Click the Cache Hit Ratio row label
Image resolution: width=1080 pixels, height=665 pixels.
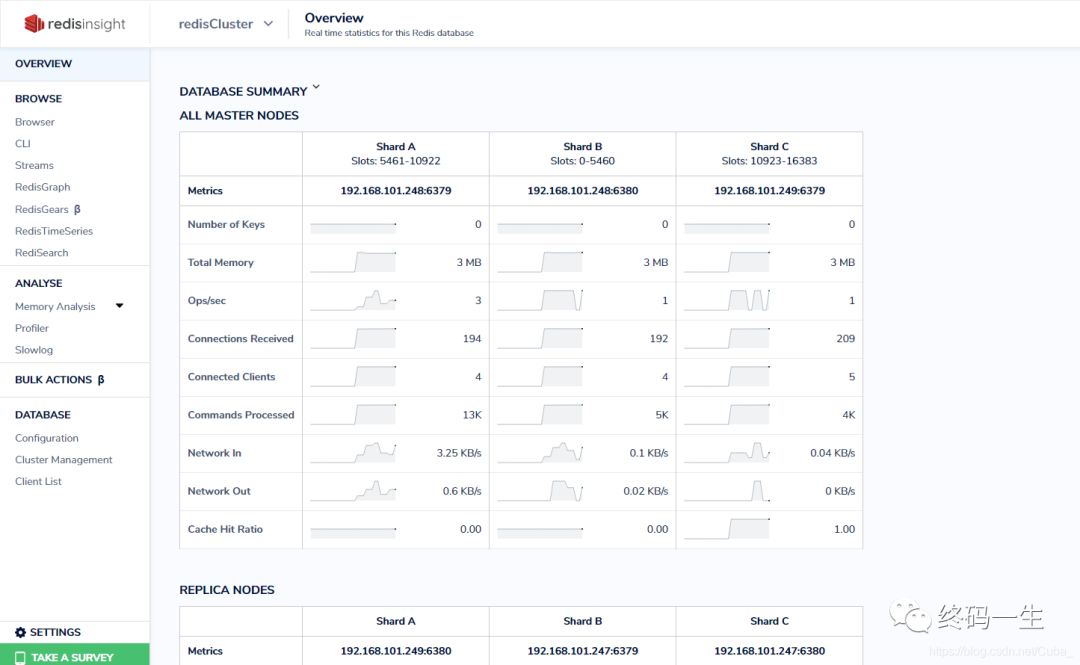coord(225,529)
